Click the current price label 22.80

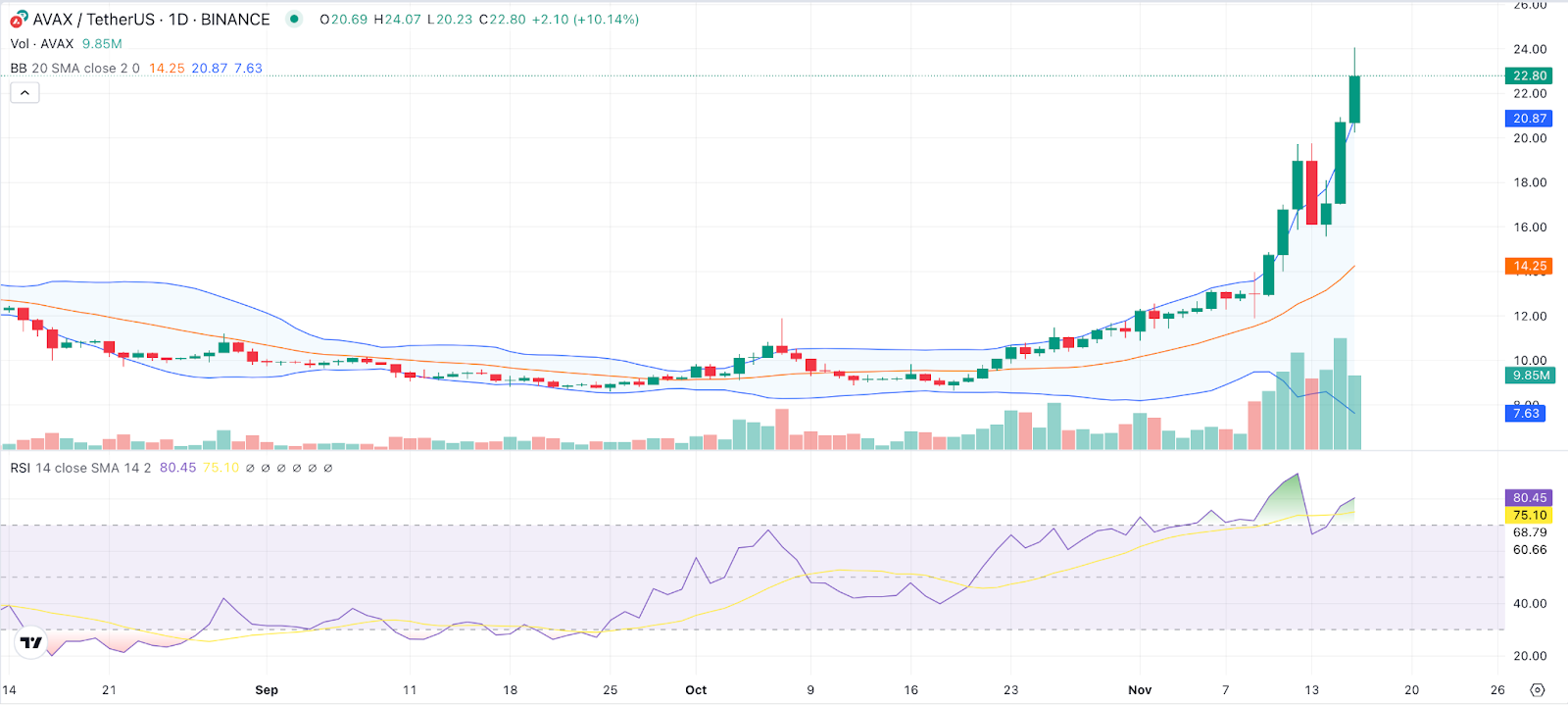[1529, 76]
